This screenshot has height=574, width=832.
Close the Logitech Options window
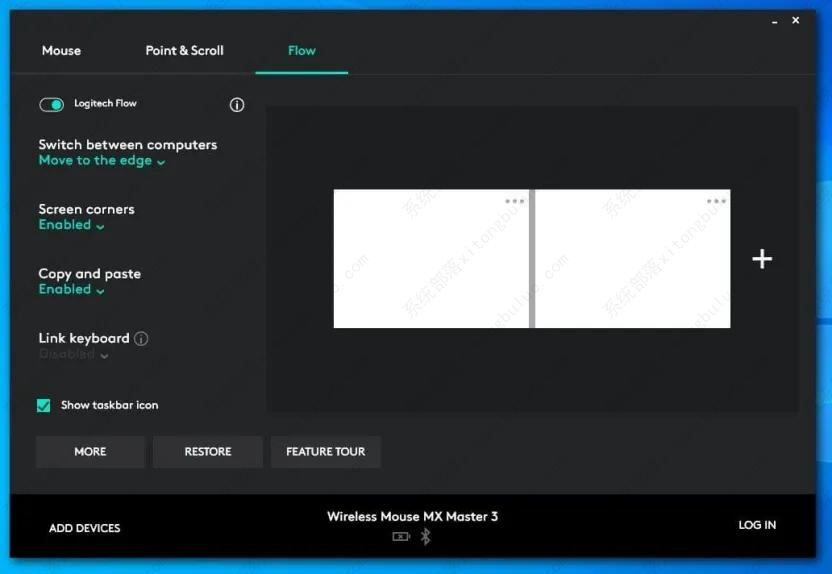(x=795, y=20)
